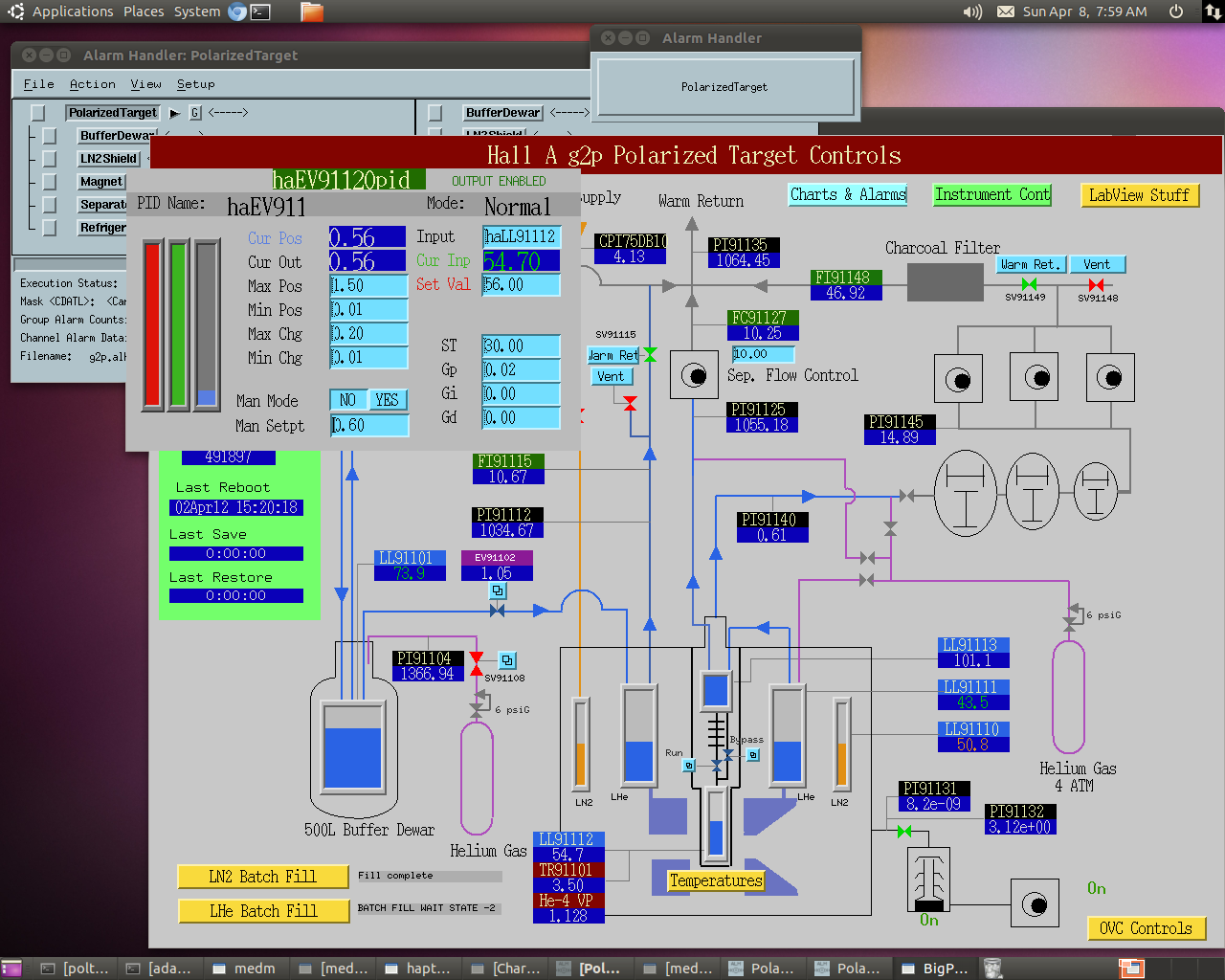Click related-display icon below EV91102 readout

coord(498,590)
